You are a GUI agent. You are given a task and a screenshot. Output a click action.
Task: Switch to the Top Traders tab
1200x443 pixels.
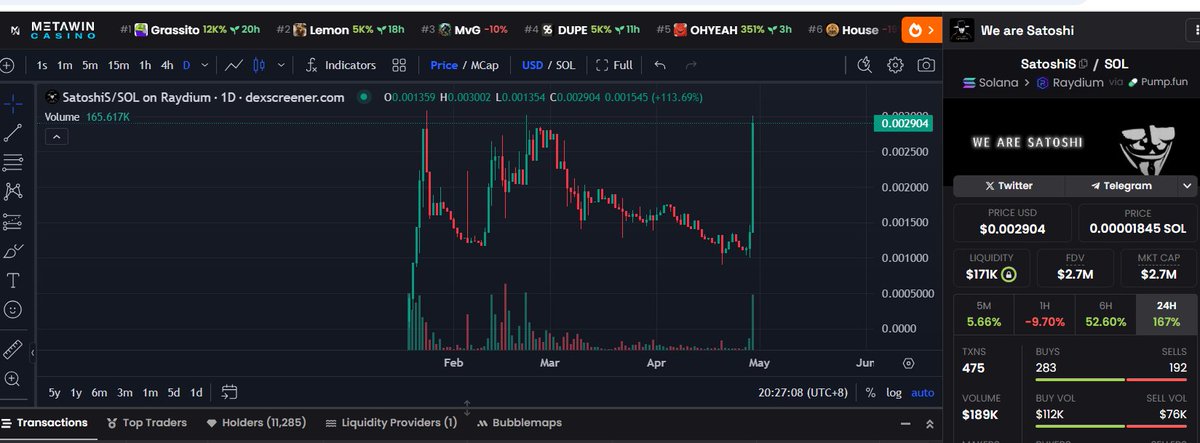coord(146,423)
